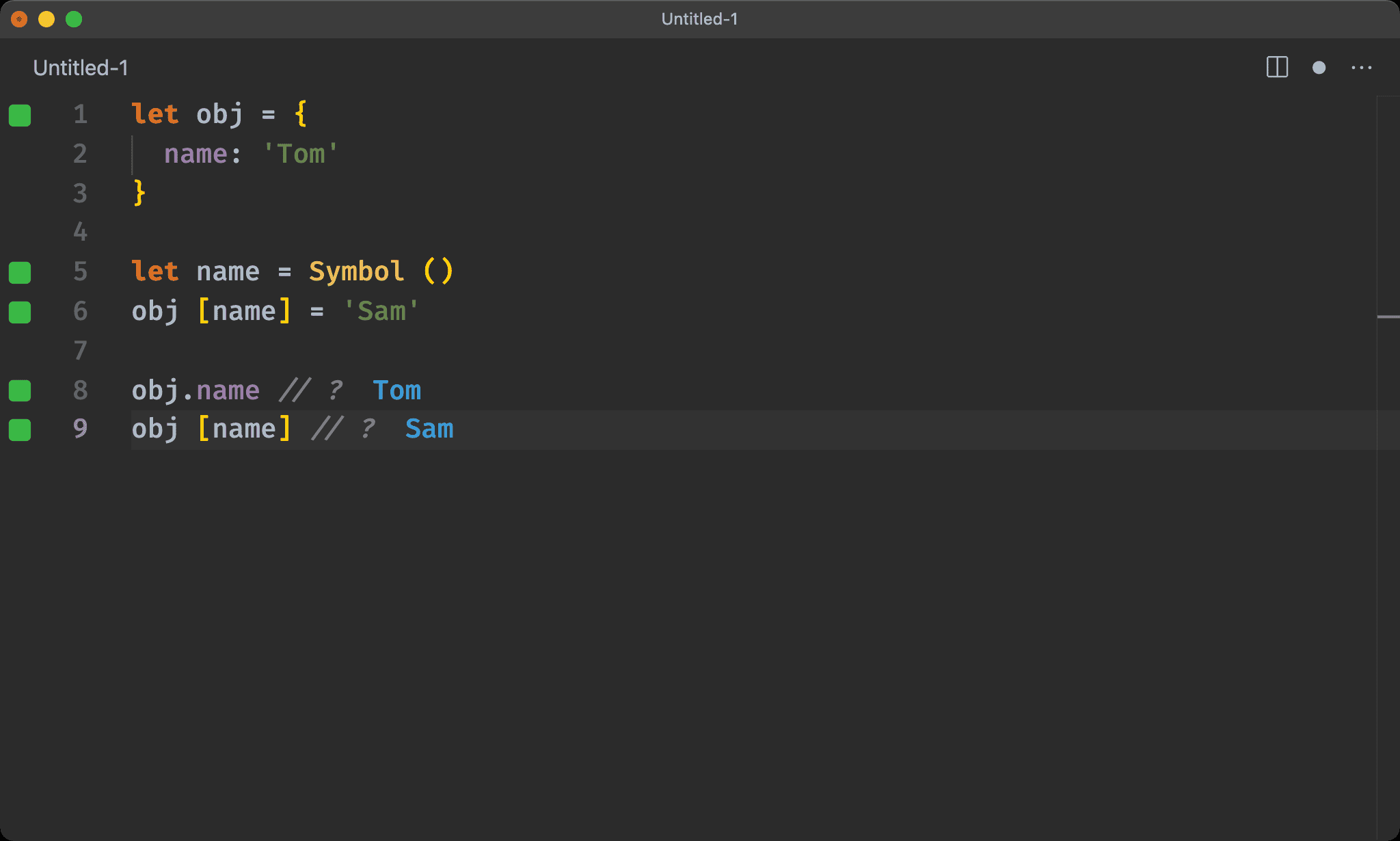Click the yellow minimize window button
Screen dimensions: 1400x841
(46, 19)
